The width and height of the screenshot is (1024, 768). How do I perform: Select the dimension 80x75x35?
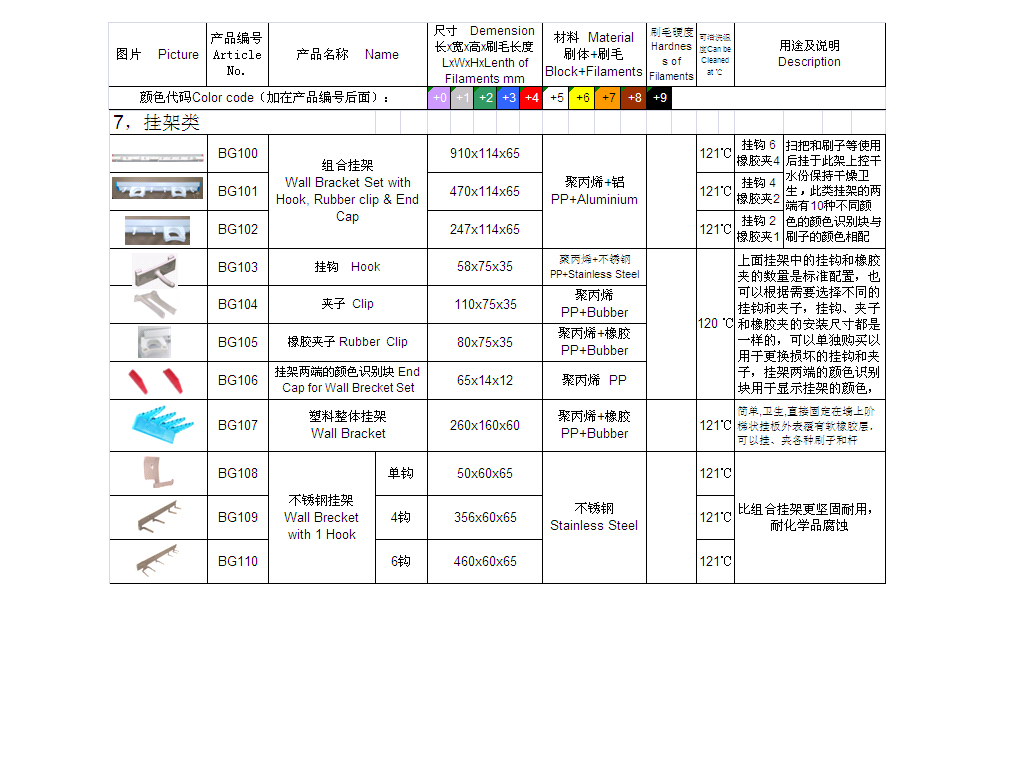[x=485, y=342]
